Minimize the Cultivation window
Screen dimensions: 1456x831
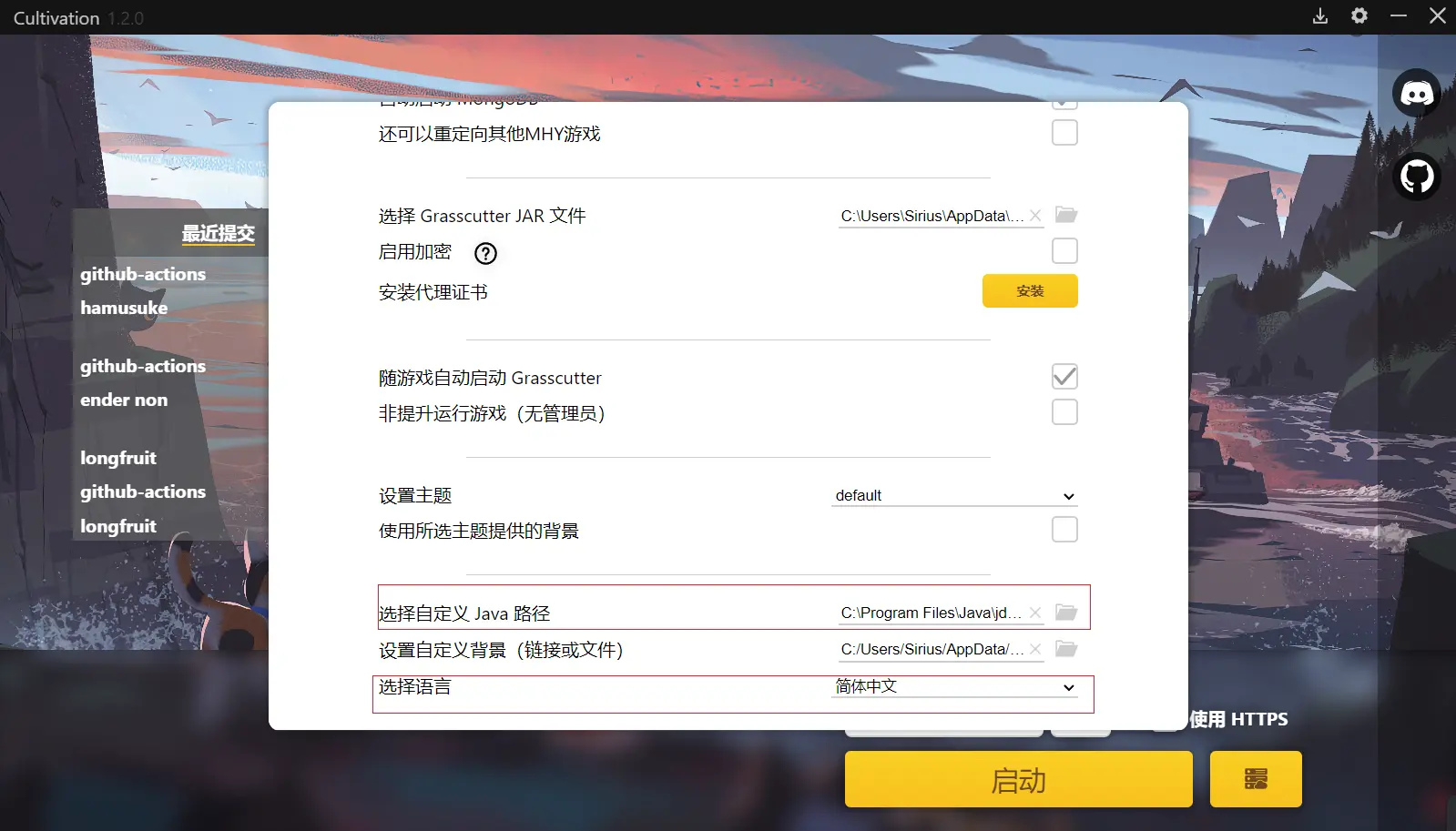click(x=1399, y=16)
